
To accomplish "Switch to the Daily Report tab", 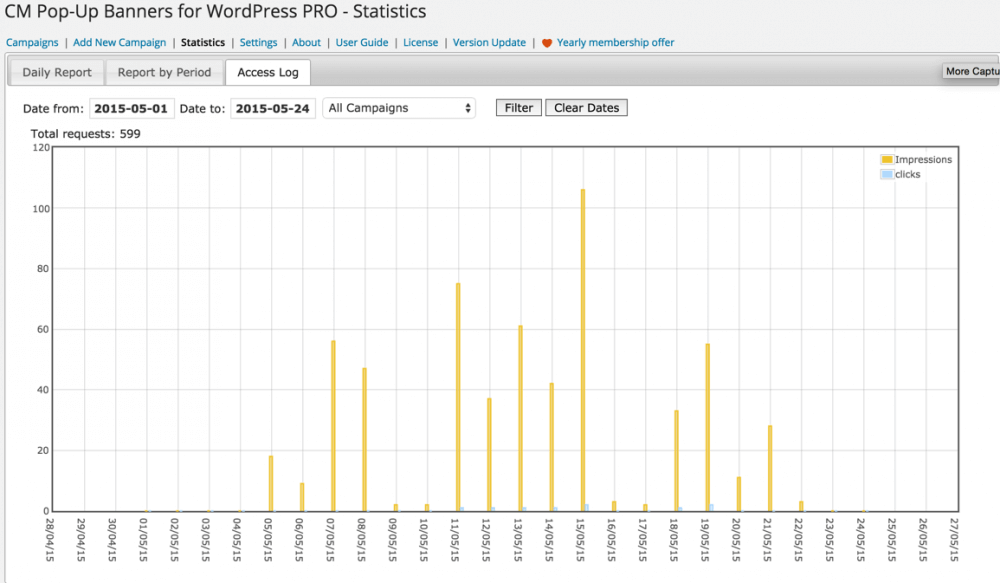I will 57,73.
